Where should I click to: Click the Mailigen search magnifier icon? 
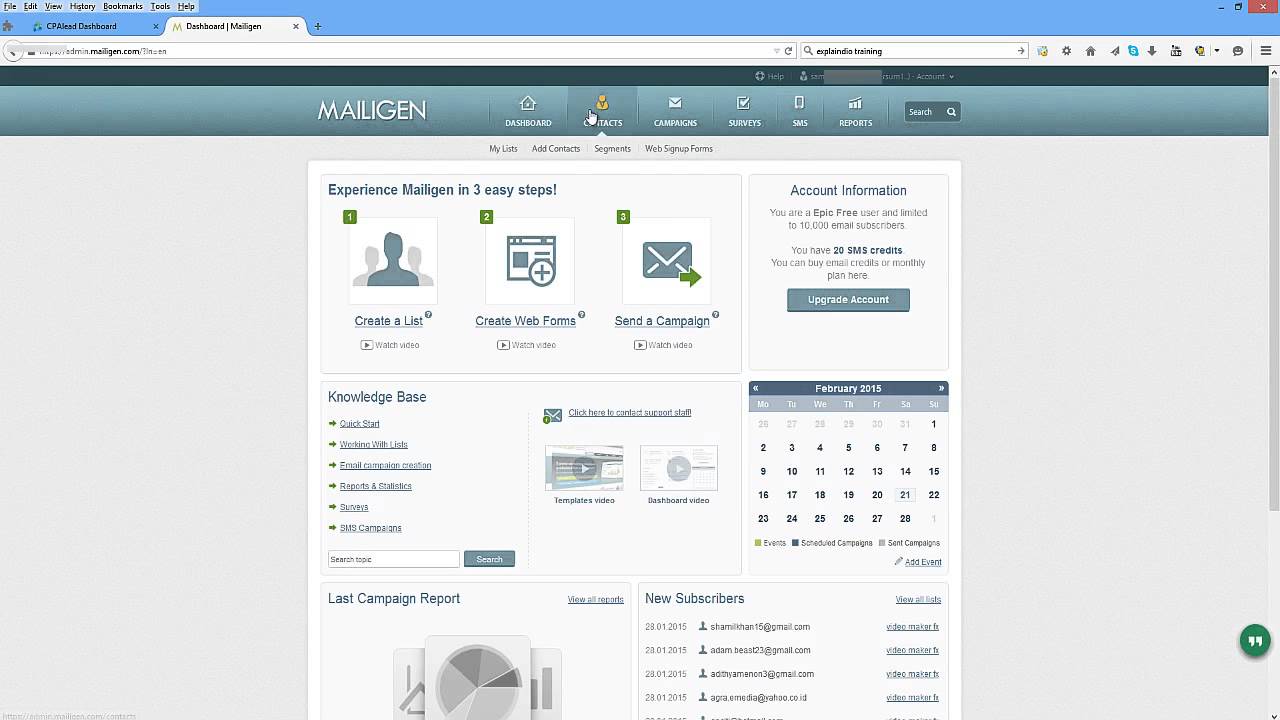tap(951, 112)
